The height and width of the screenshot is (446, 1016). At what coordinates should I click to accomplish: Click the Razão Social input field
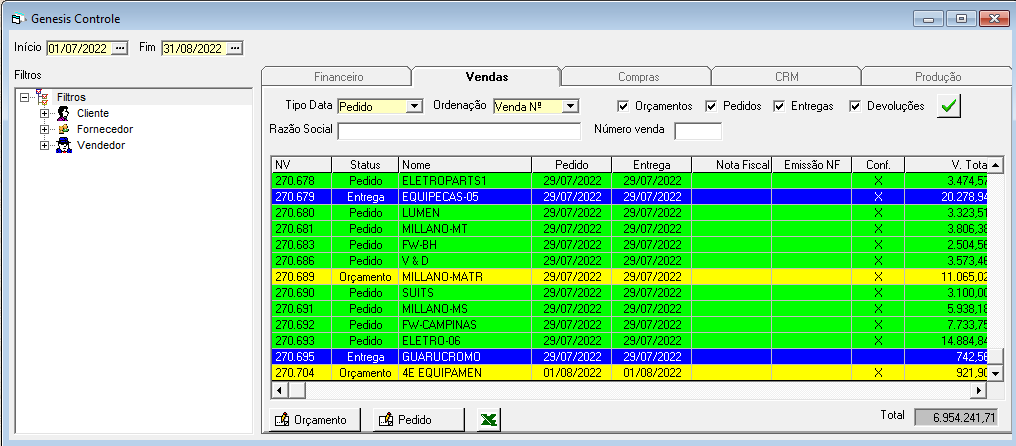459,131
